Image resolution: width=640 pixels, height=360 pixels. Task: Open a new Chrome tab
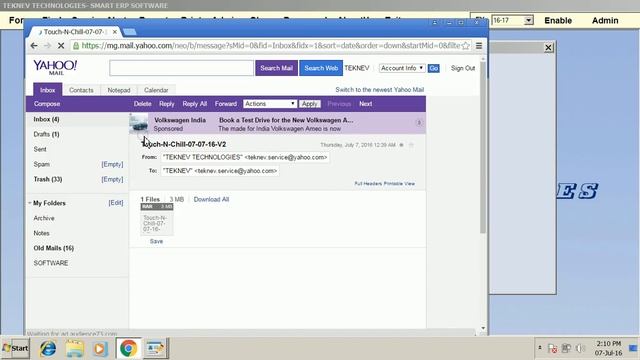pos(129,32)
